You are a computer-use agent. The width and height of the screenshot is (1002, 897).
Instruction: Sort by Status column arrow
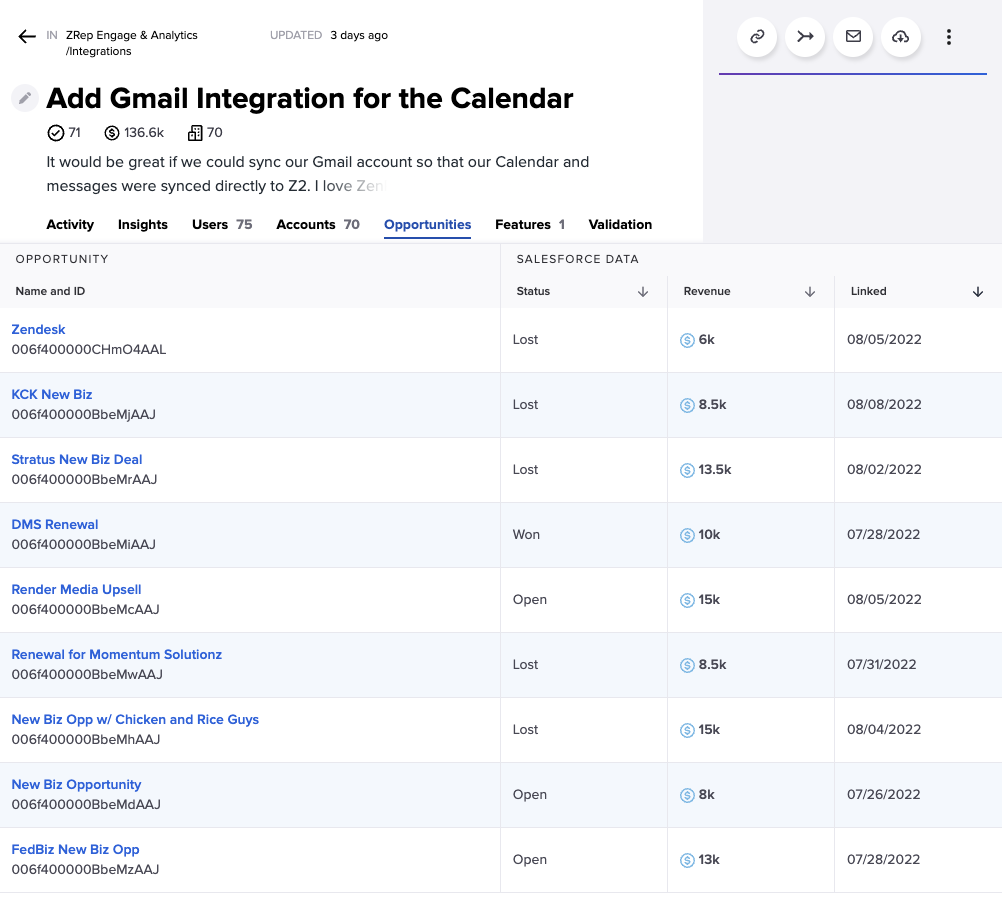click(643, 292)
